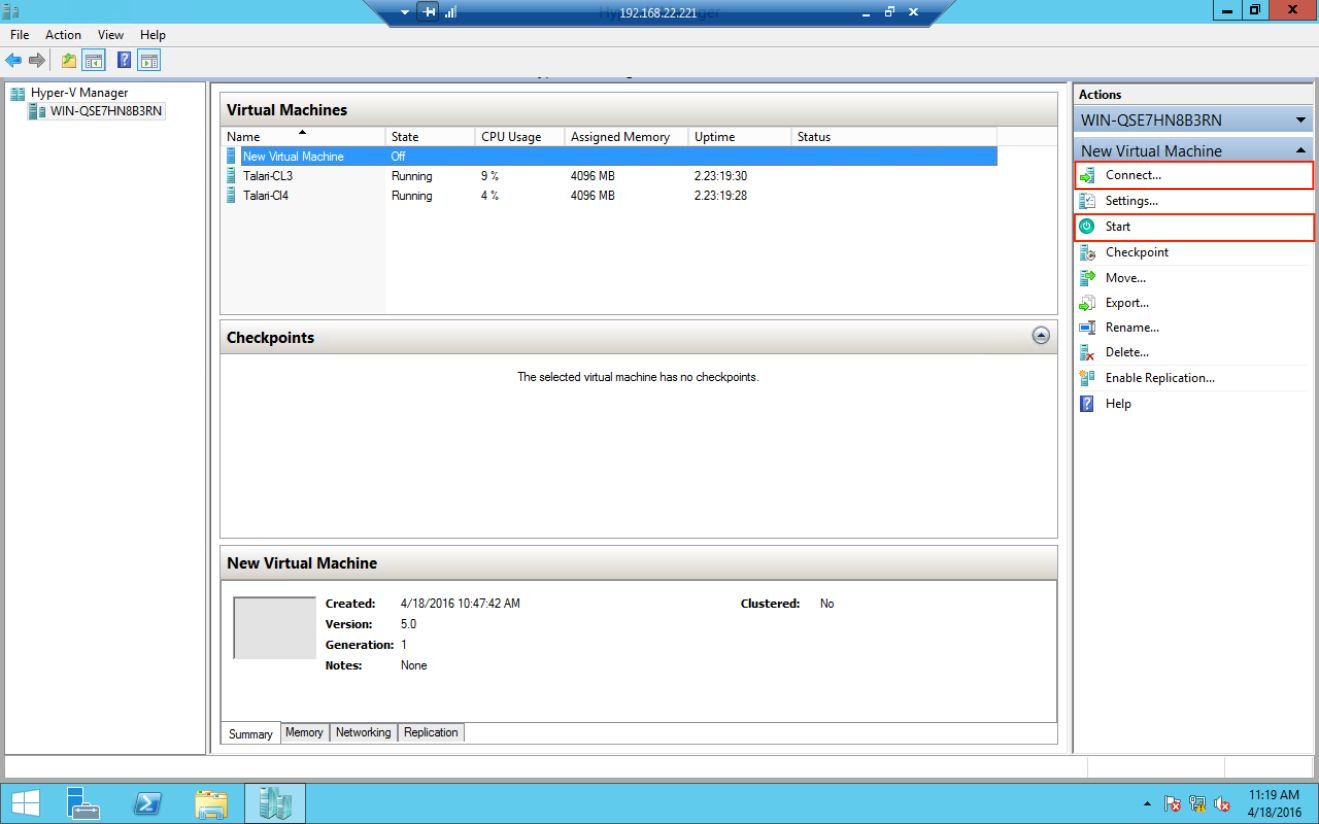Image resolution: width=1319 pixels, height=824 pixels.
Task: Click the connection signal icon on connection bar
Action: [x=450, y=12]
